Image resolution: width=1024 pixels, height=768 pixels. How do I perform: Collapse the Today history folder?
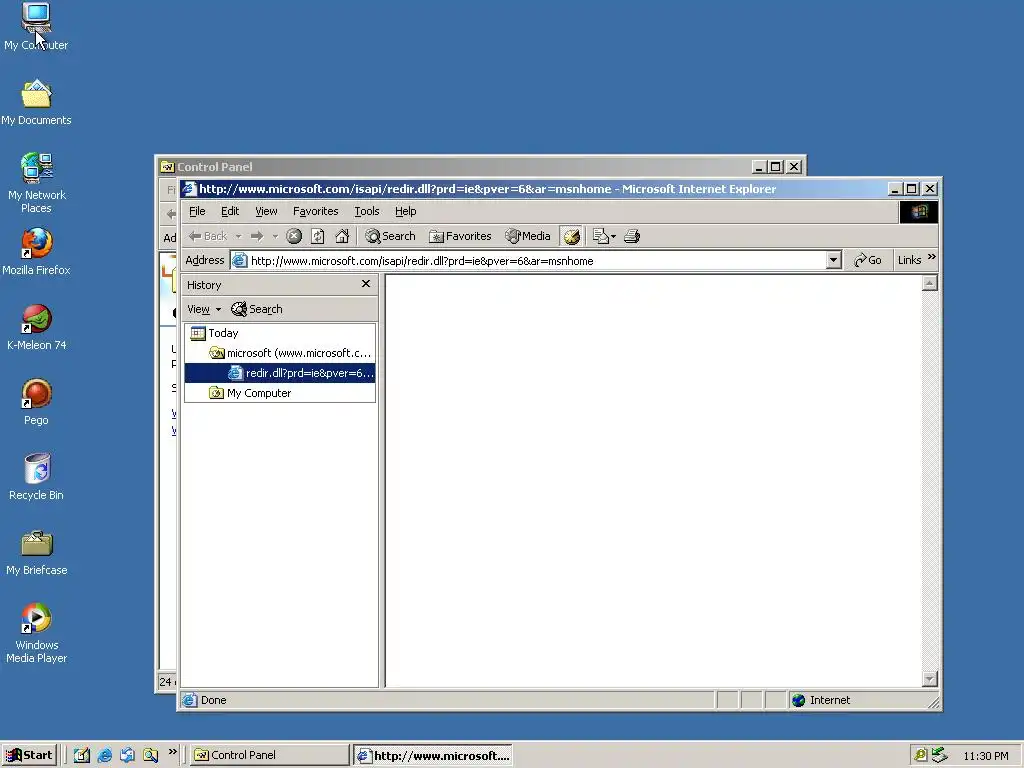(214, 333)
